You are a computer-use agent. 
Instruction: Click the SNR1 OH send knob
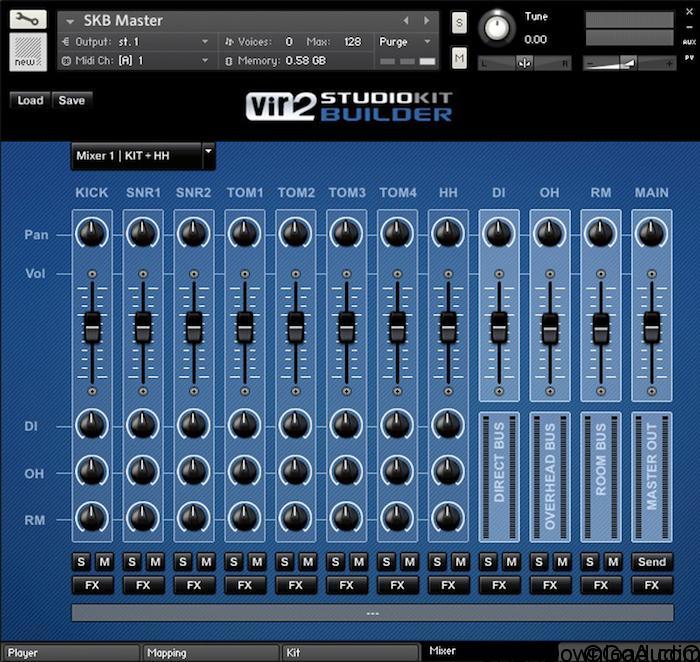click(143, 472)
